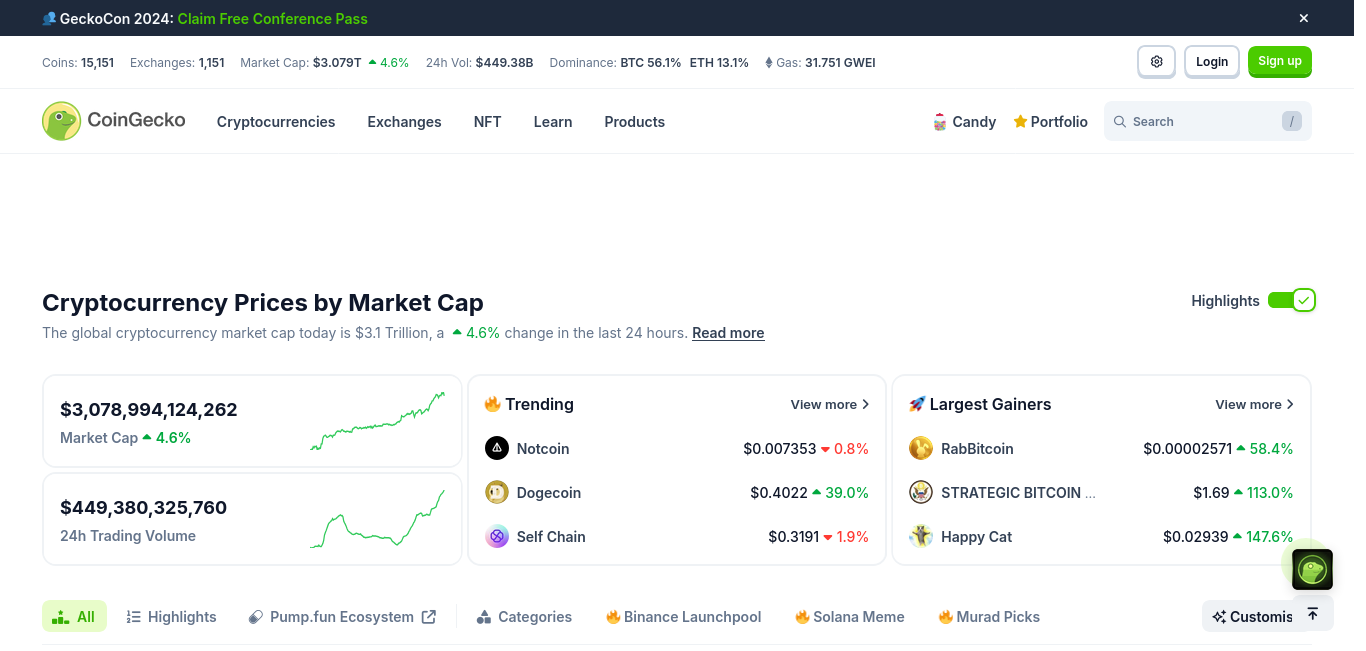Turn off the Highlights toggle switch
This screenshot has height=651, width=1366.
[1291, 300]
